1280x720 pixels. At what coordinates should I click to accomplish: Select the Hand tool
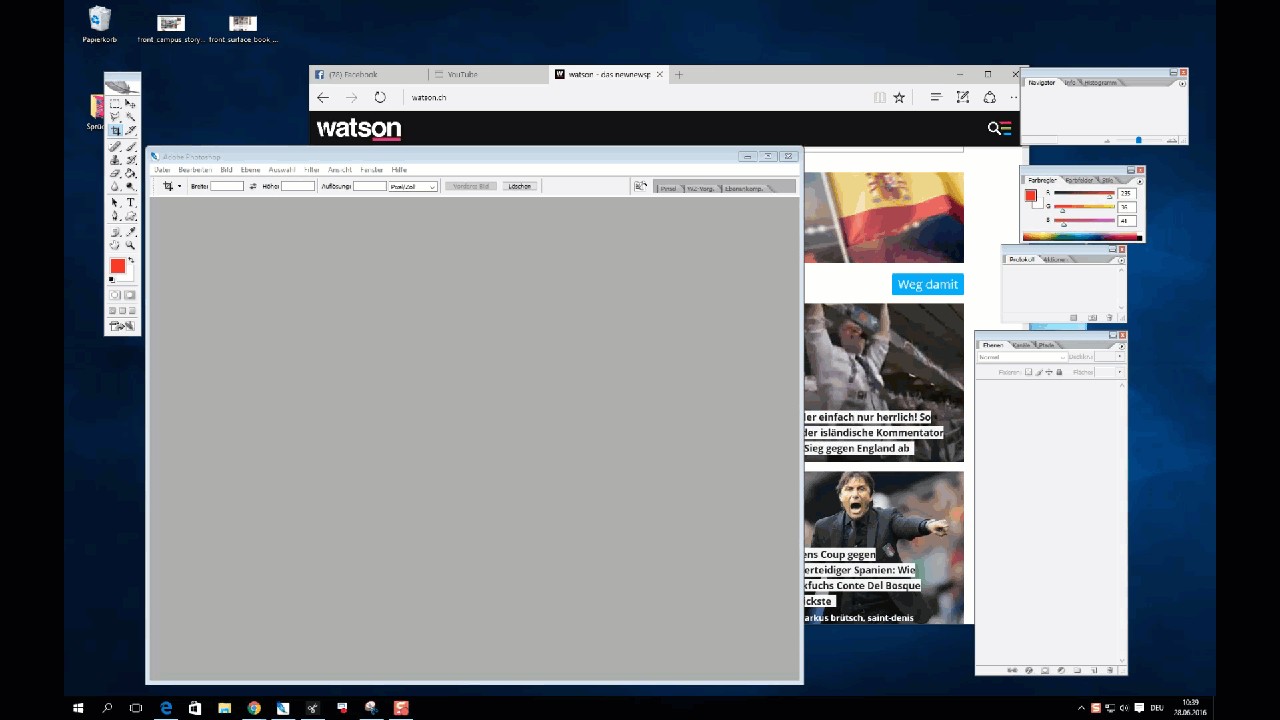coord(115,245)
